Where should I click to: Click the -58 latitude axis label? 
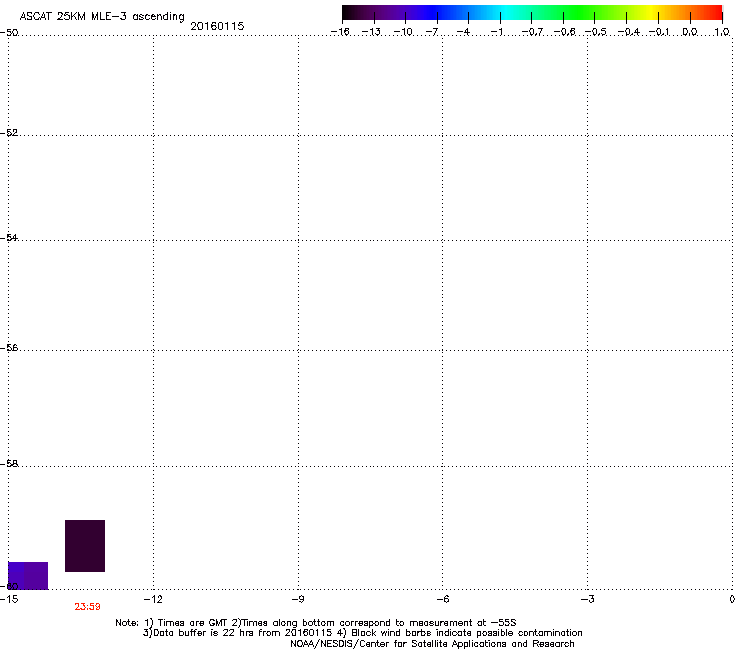(9, 464)
